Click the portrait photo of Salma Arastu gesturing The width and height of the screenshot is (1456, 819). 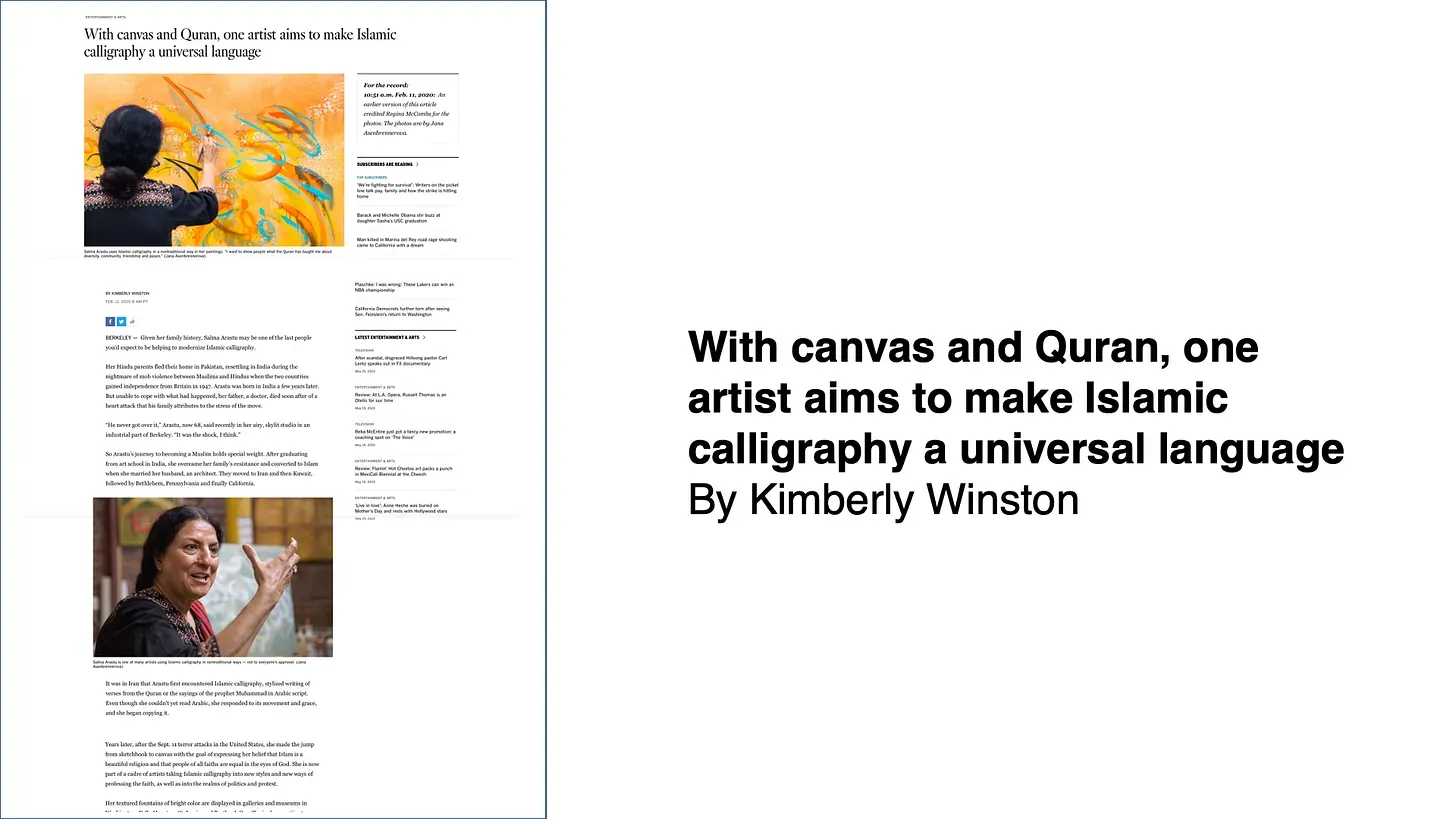[213, 577]
